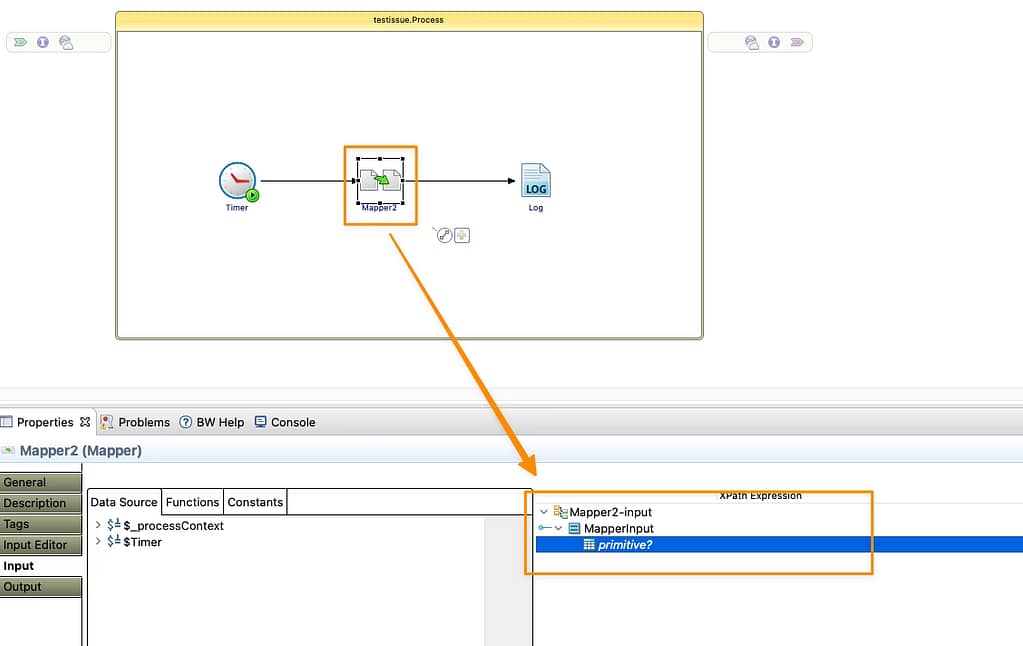Open the Input Editor sidebar section

coord(38,544)
